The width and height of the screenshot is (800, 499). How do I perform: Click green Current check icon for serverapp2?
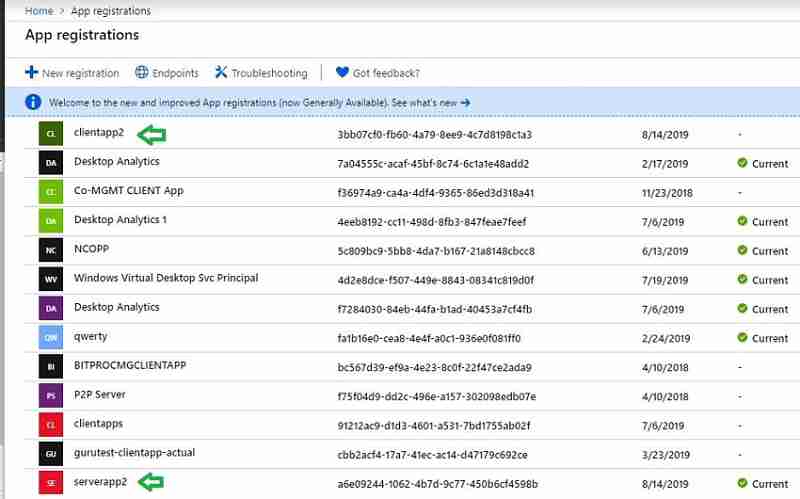tap(742, 483)
